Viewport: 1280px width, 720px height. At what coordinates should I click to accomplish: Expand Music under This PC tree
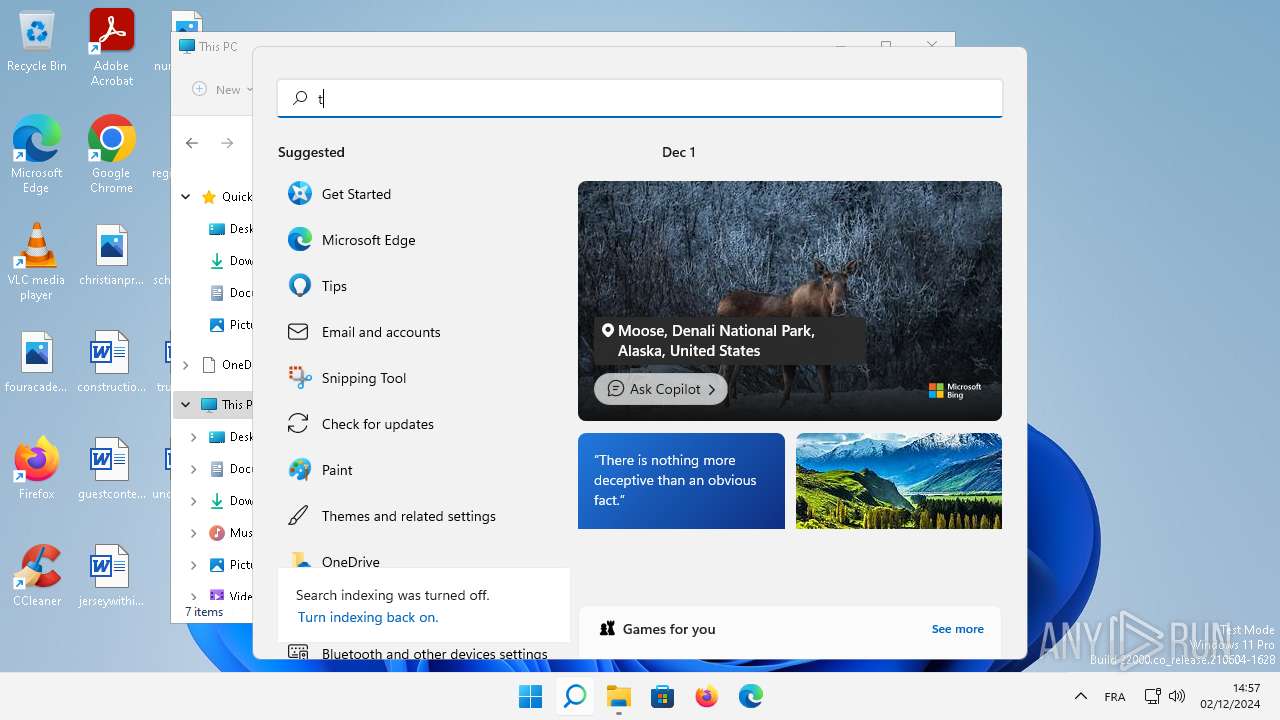point(194,533)
